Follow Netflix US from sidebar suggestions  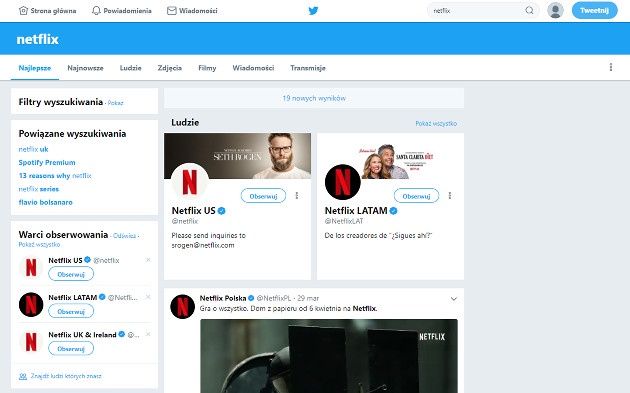(71, 274)
